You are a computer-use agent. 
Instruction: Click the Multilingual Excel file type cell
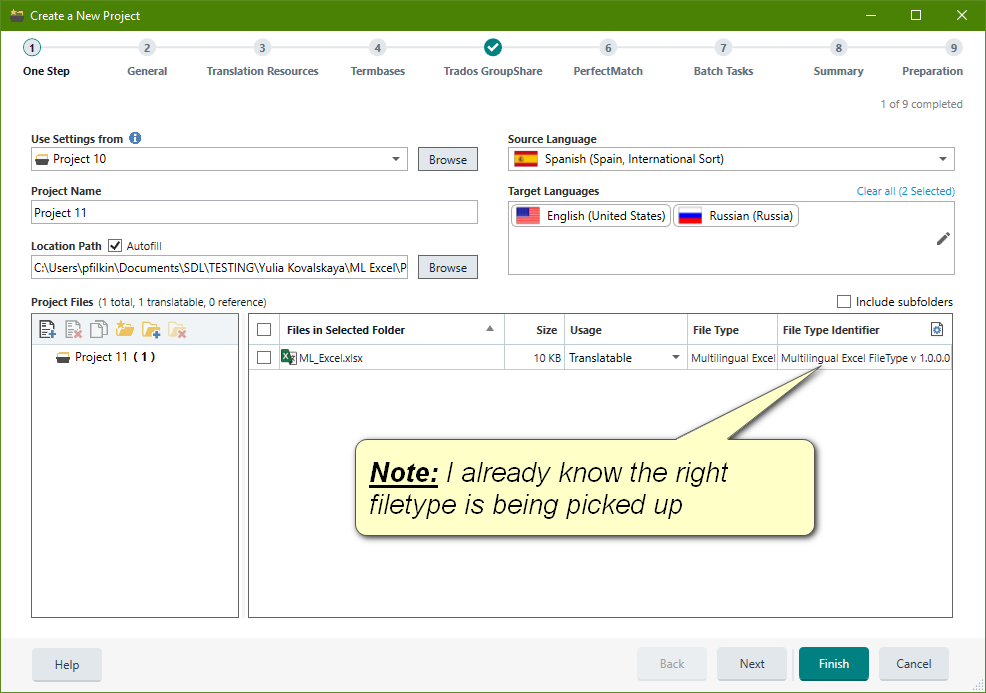tap(733, 358)
